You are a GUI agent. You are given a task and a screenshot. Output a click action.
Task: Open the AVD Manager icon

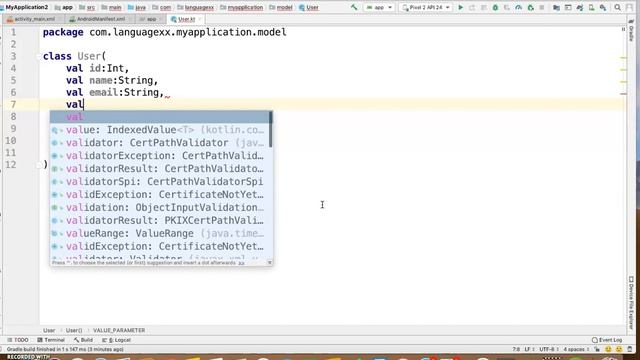coord(568,7)
